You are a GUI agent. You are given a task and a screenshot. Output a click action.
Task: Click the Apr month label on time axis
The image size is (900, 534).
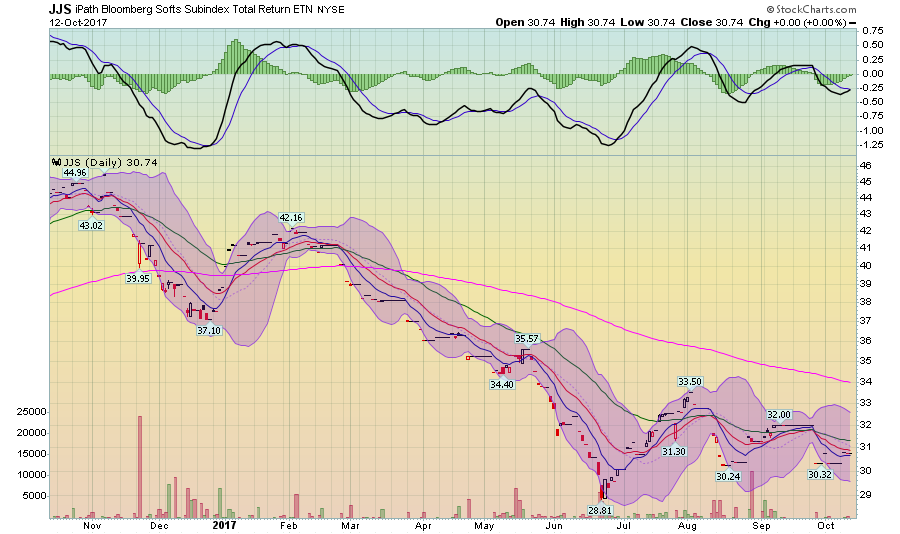(x=423, y=525)
